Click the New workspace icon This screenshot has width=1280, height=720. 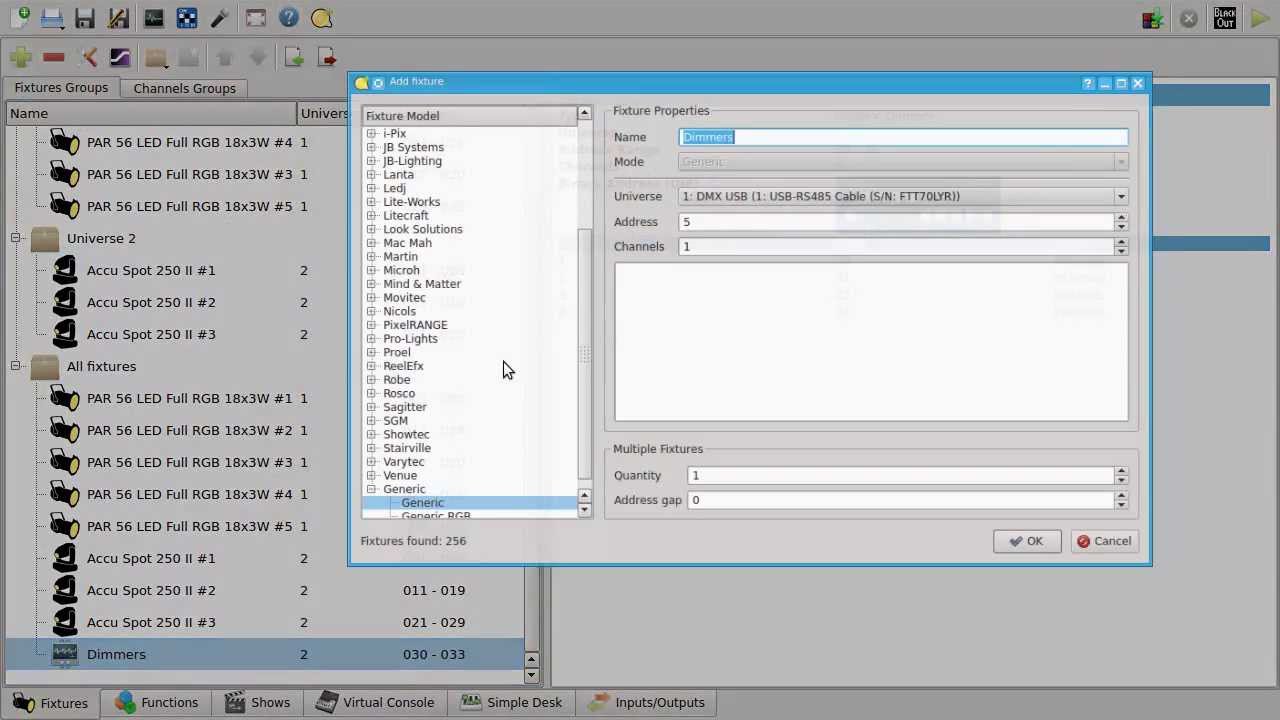(19, 18)
